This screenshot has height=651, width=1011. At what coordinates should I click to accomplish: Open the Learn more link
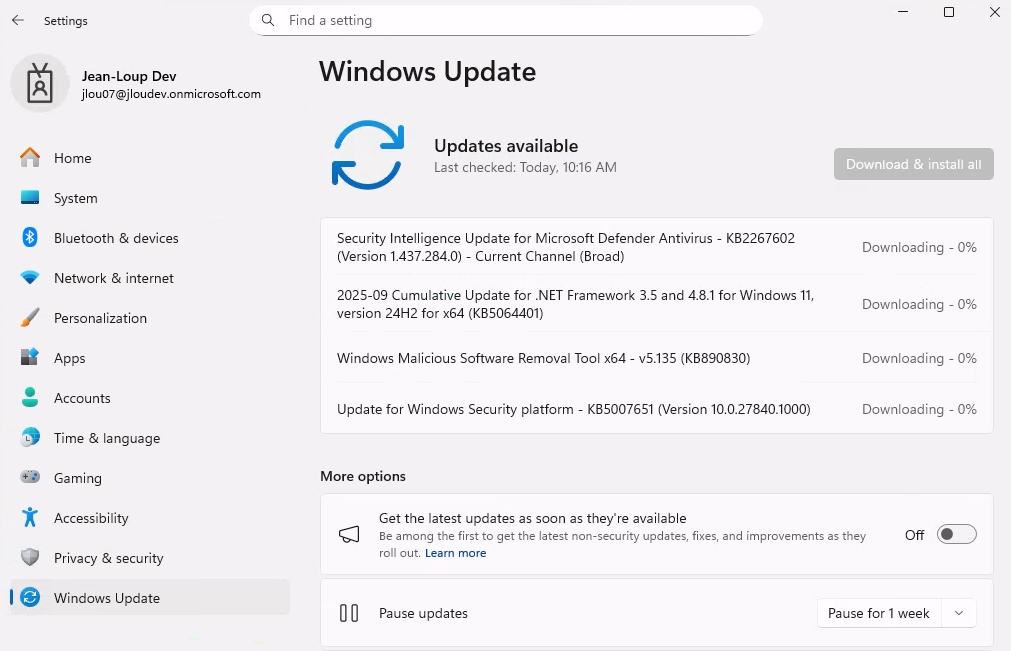point(455,553)
